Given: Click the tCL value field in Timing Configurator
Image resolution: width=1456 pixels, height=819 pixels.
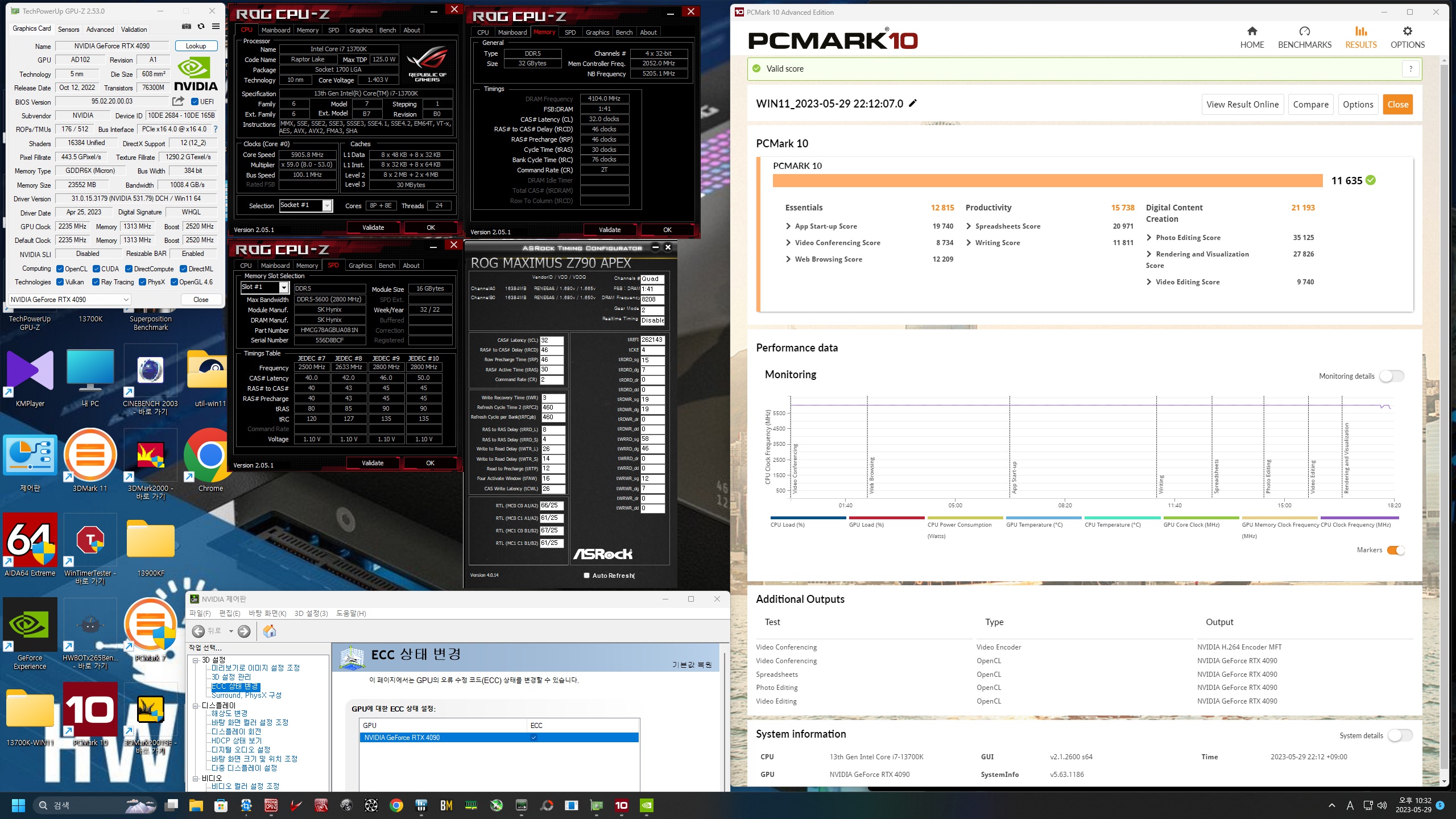Looking at the screenshot, I should point(551,340).
